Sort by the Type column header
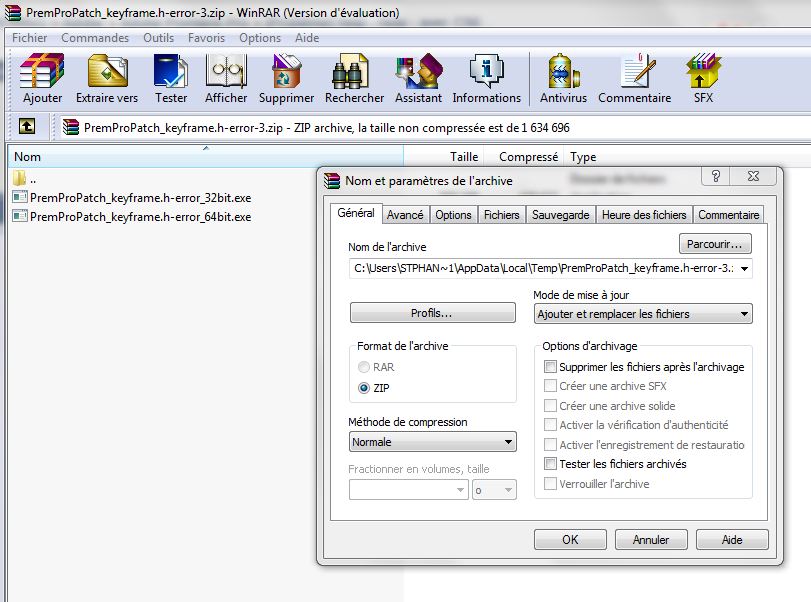The height and width of the screenshot is (602, 811). click(688, 157)
